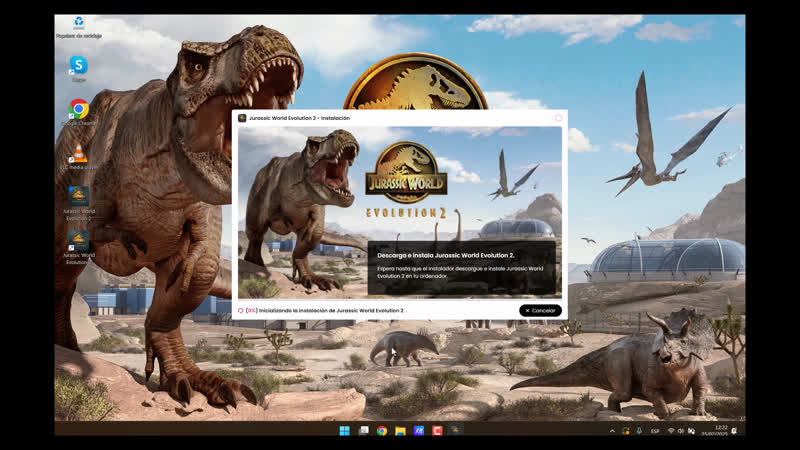The width and height of the screenshot is (800, 450).
Task: Click the Jurassic World Evolution 2 logo in the installer banner
Action: click(x=406, y=180)
